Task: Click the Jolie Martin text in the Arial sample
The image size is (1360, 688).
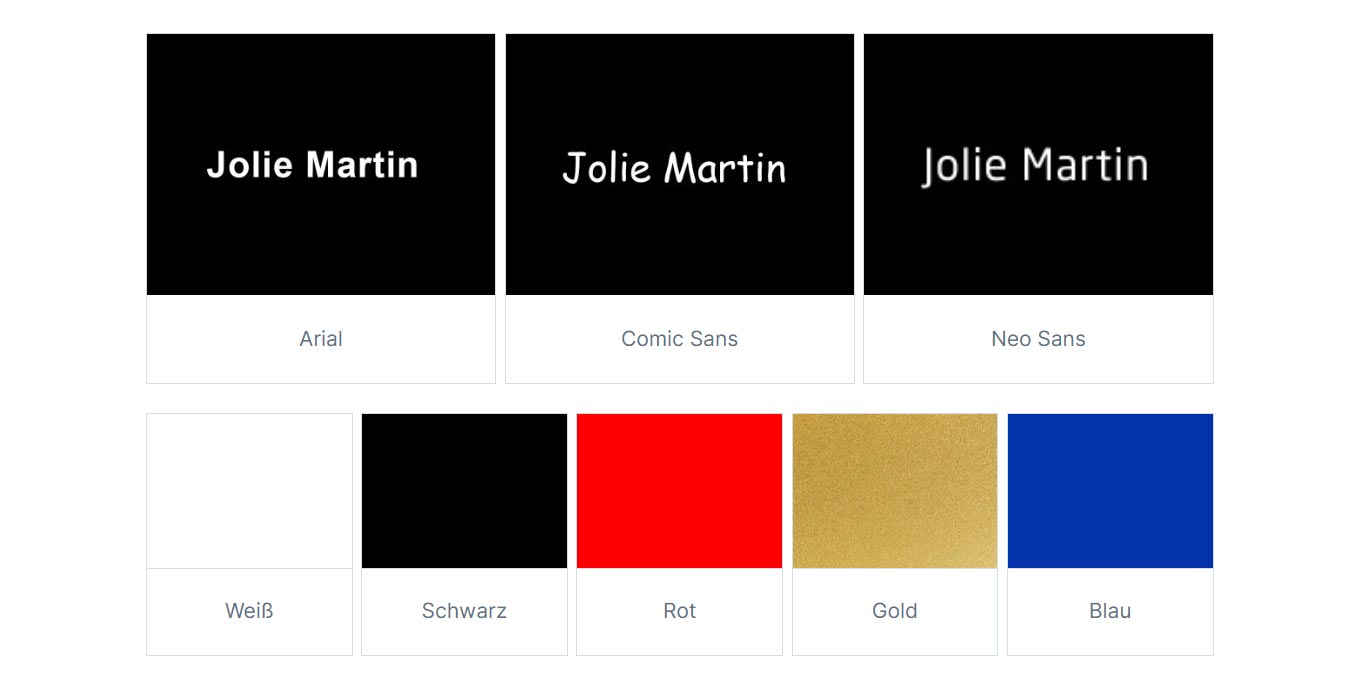Action: [x=312, y=165]
